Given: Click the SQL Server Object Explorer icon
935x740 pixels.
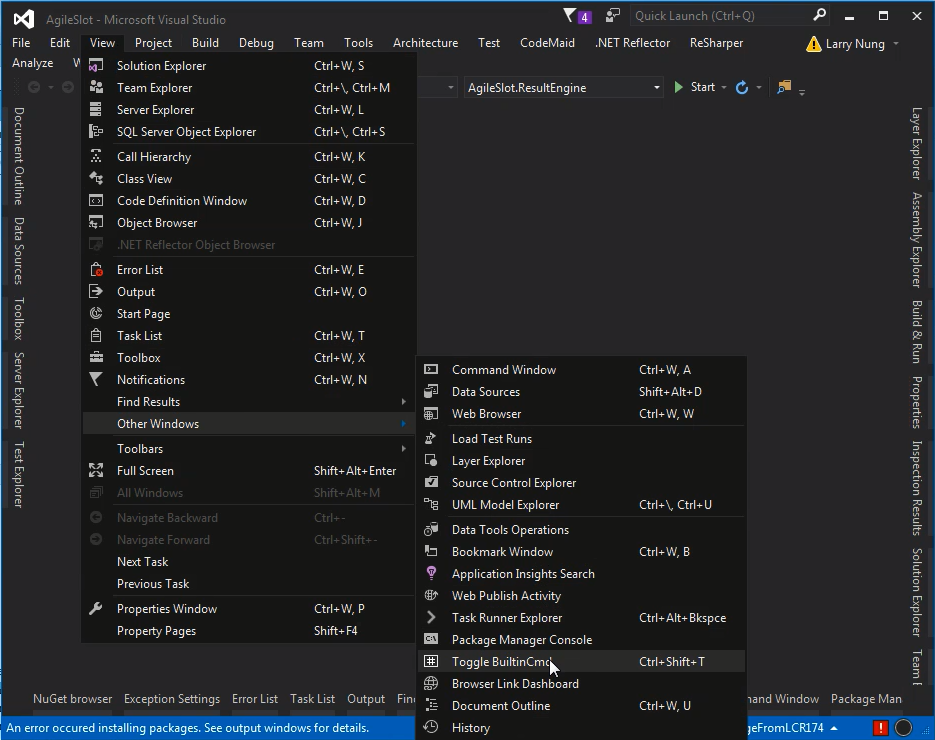Looking at the screenshot, I should pyautogui.click(x=96, y=132).
